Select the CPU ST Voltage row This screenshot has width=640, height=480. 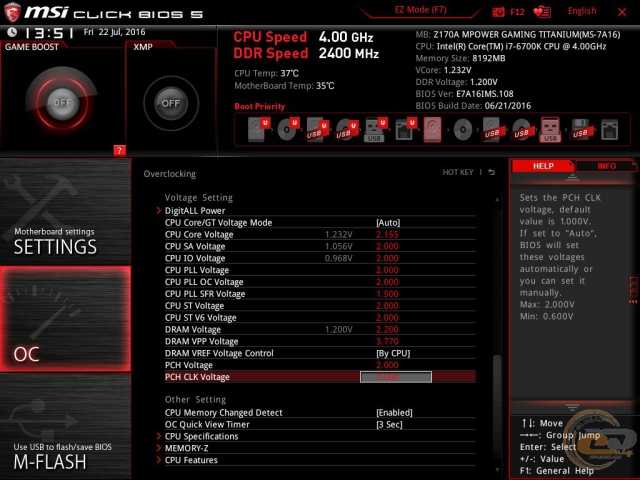[x=320, y=306]
